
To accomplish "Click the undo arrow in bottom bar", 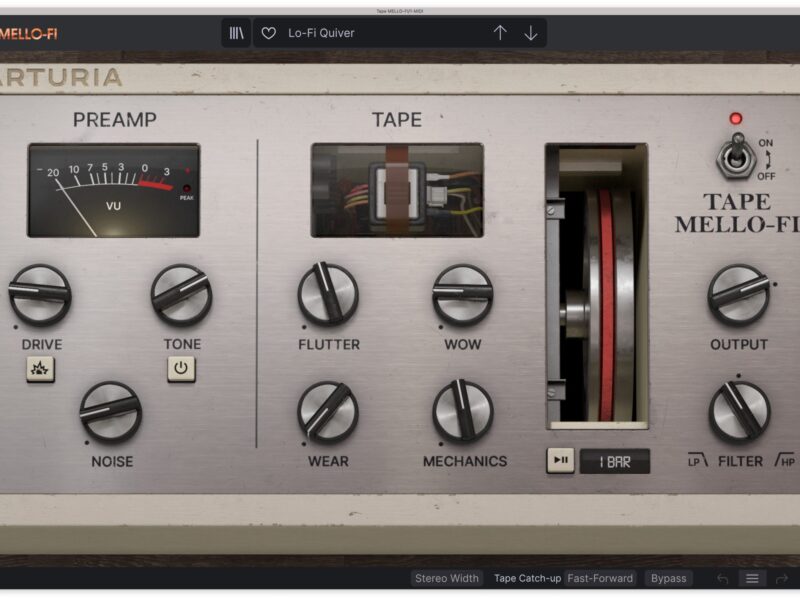I will [722, 578].
